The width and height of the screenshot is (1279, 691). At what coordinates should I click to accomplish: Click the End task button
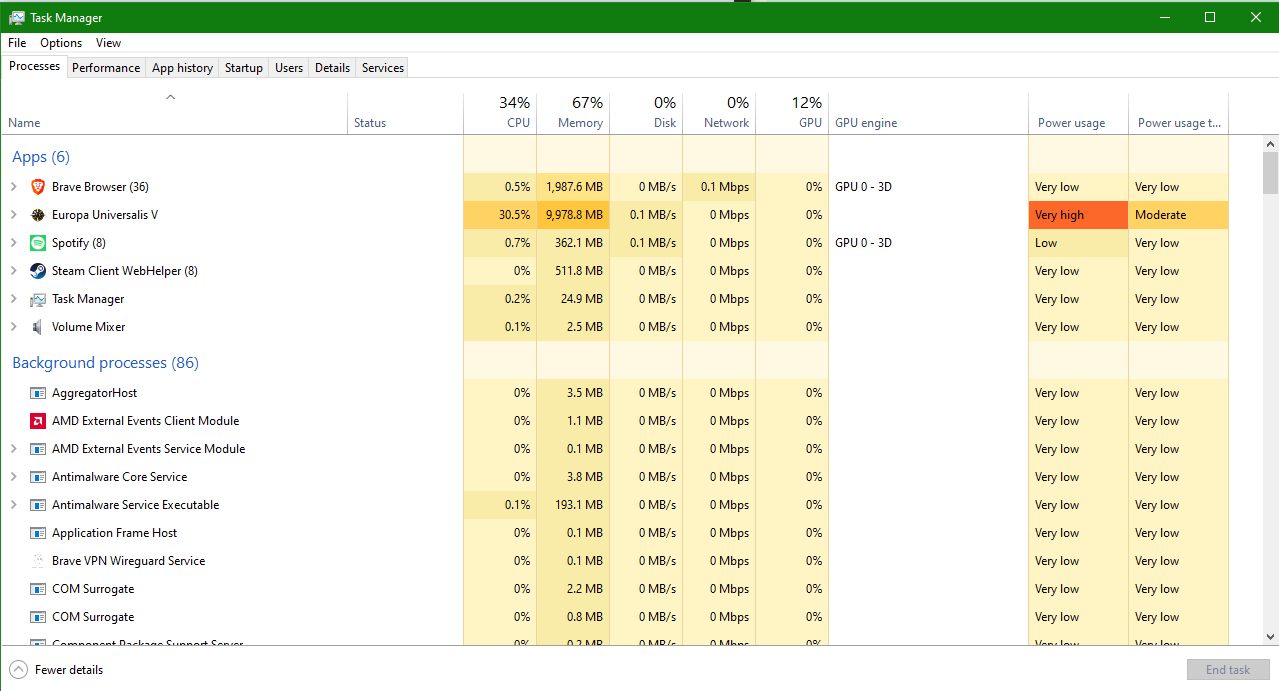tap(1228, 670)
